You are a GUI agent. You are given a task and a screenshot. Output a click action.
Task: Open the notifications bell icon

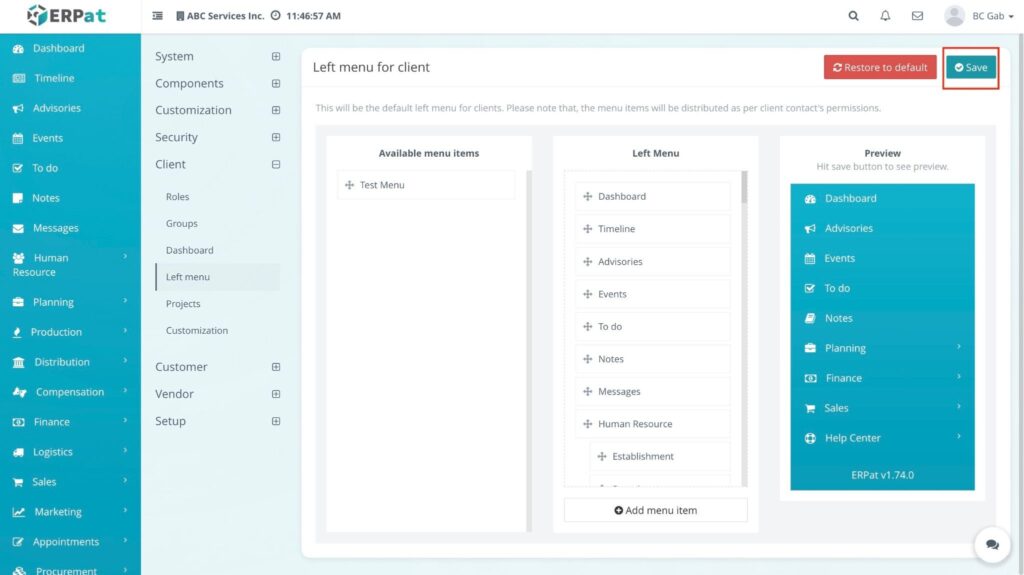885,16
